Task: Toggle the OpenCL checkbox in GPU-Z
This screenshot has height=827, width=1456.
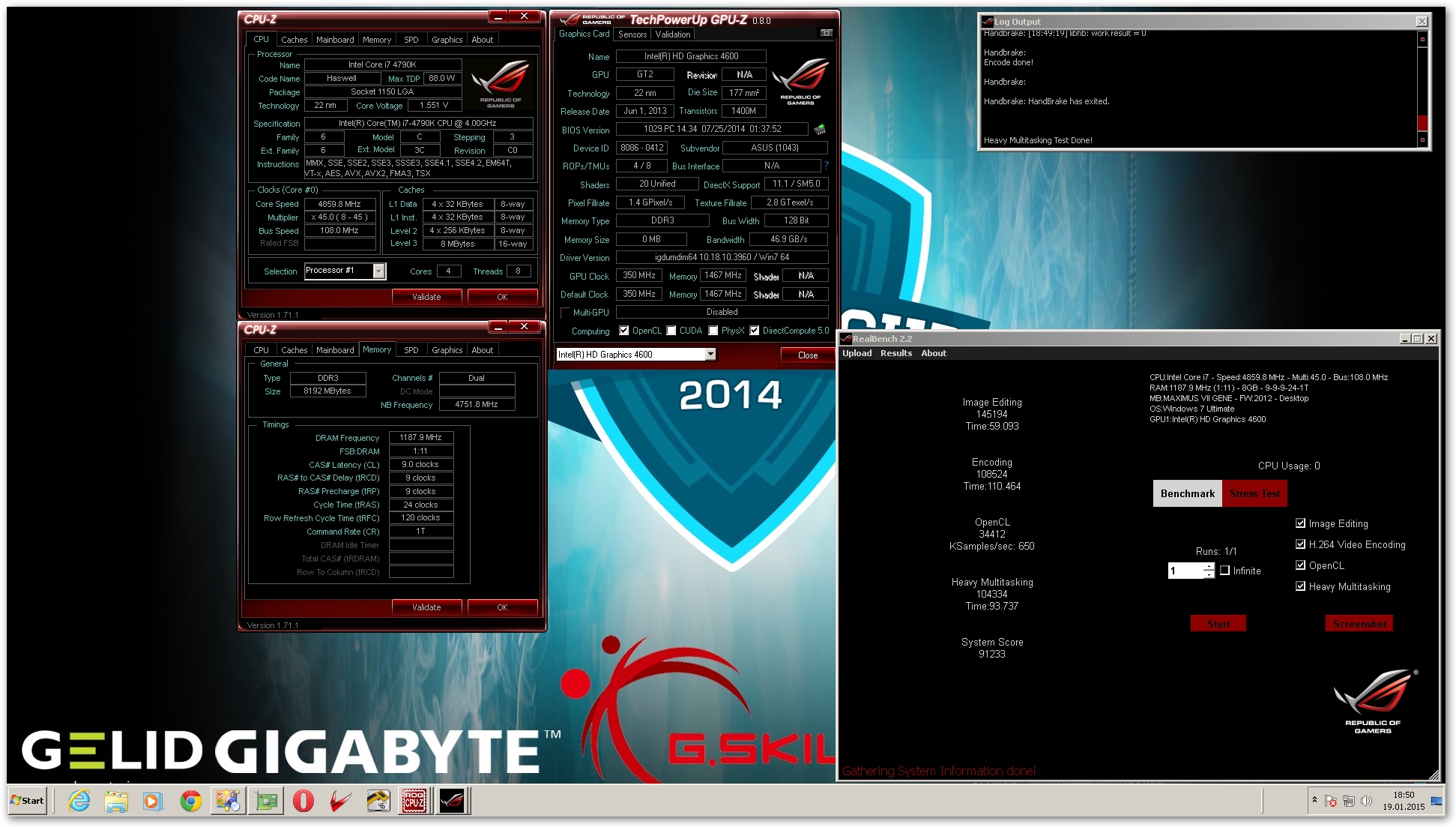Action: (623, 331)
